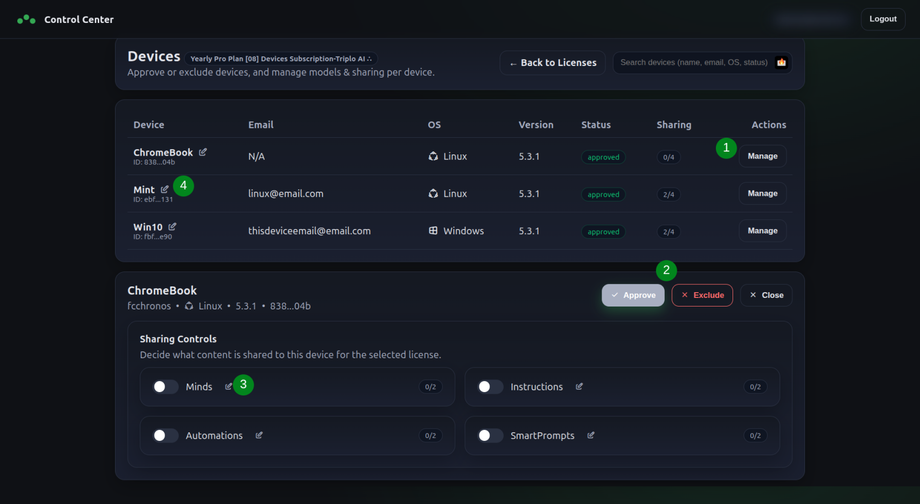Enable the Minds sharing toggle
This screenshot has width=920, height=504.
(165, 387)
